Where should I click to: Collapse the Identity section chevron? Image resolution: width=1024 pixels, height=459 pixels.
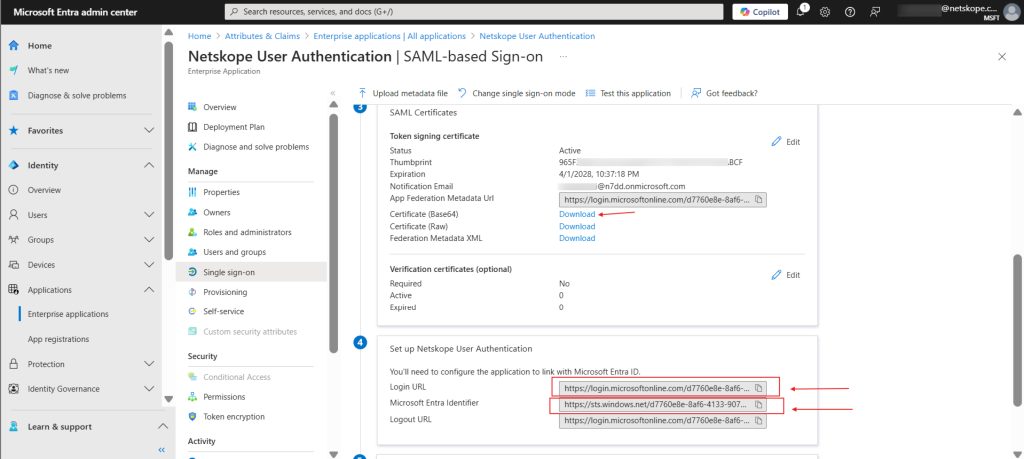(x=149, y=165)
